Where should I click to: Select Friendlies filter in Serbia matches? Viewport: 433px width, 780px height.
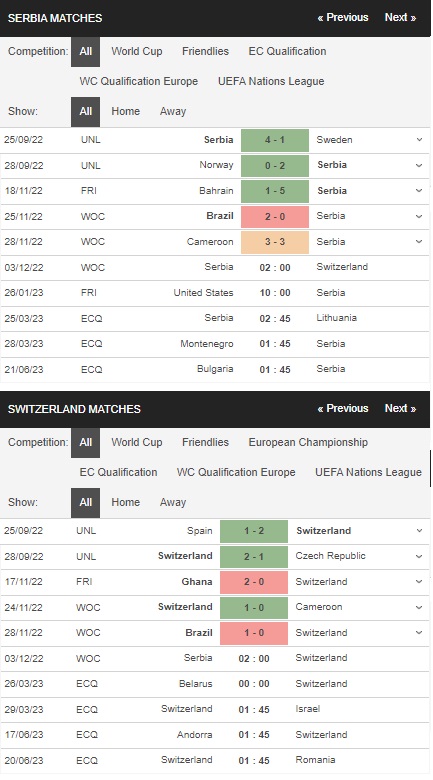[206, 51]
